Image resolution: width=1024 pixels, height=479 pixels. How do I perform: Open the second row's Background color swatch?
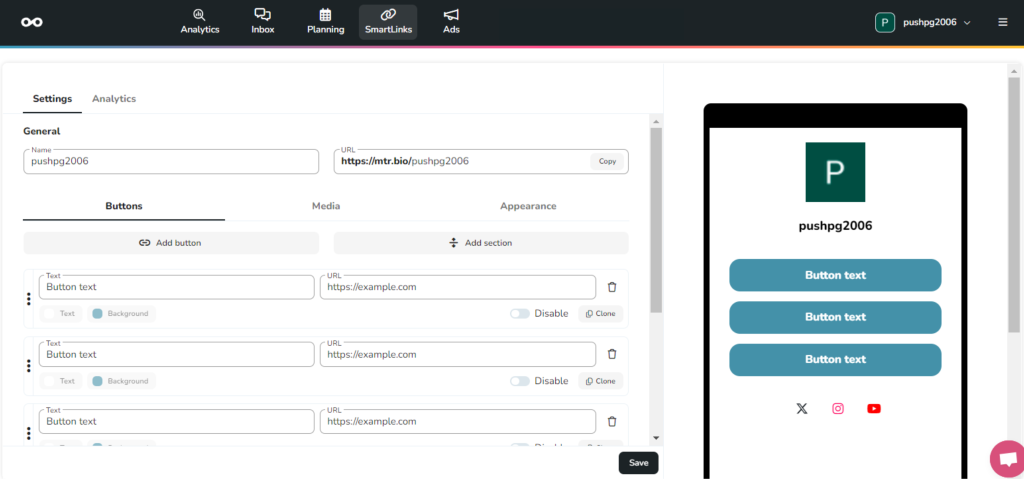121,381
